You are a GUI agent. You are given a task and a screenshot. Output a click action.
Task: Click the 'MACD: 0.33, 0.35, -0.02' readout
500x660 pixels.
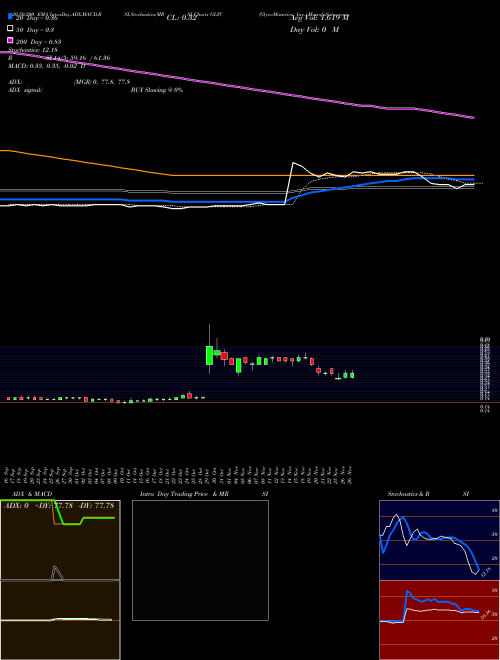[46, 66]
